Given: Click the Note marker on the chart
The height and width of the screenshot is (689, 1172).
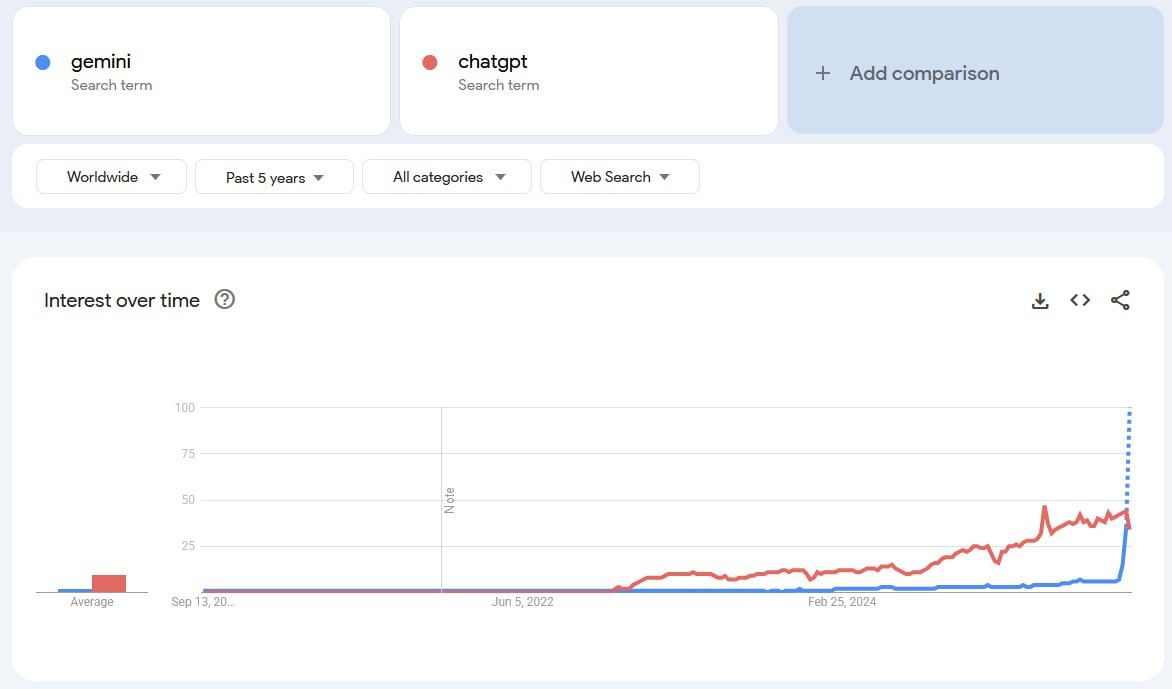Looking at the screenshot, I should tap(449, 500).
